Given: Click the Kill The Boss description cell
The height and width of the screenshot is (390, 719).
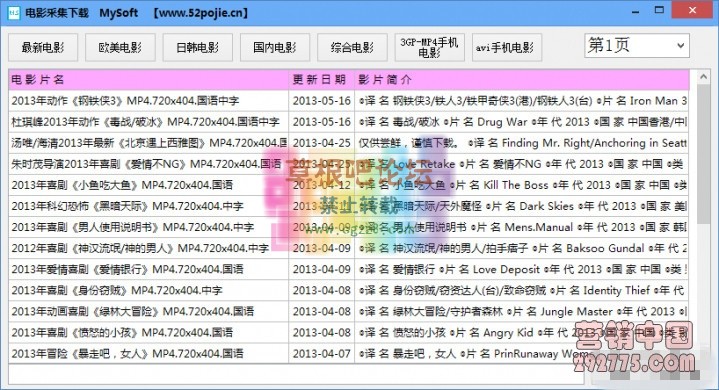Looking at the screenshot, I should [x=522, y=185].
